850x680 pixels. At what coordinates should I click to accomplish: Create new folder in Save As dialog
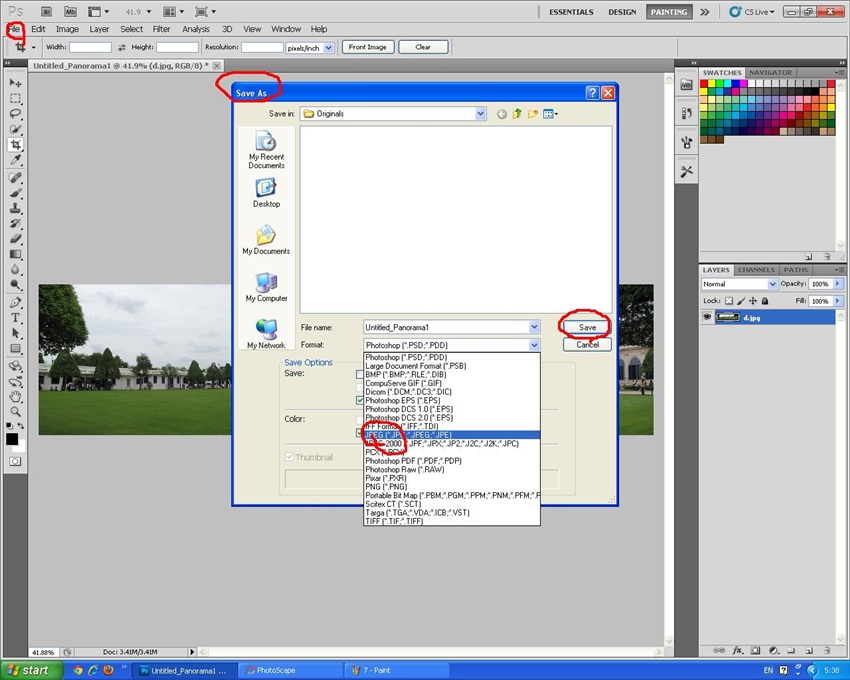[533, 113]
